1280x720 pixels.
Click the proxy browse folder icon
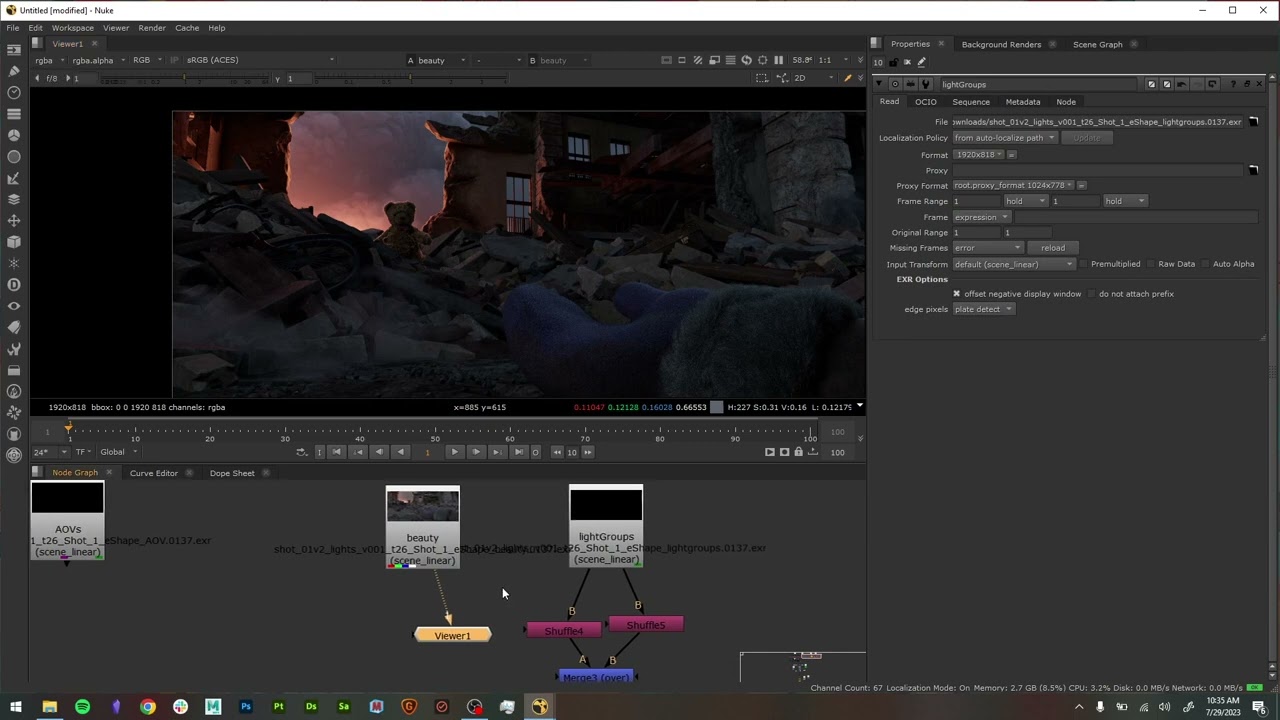click(x=1253, y=170)
